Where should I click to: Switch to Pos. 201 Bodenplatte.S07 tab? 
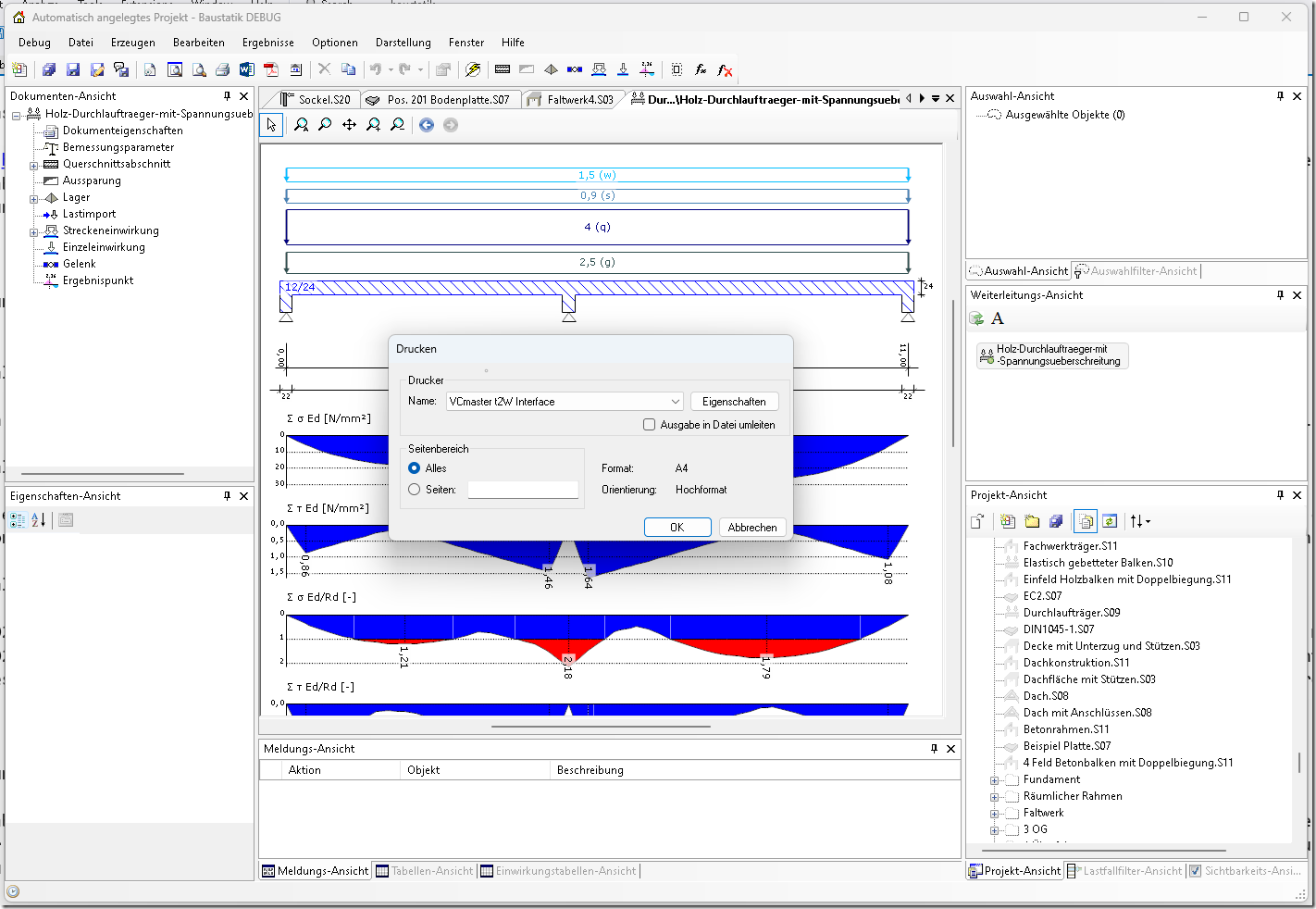pos(440,99)
